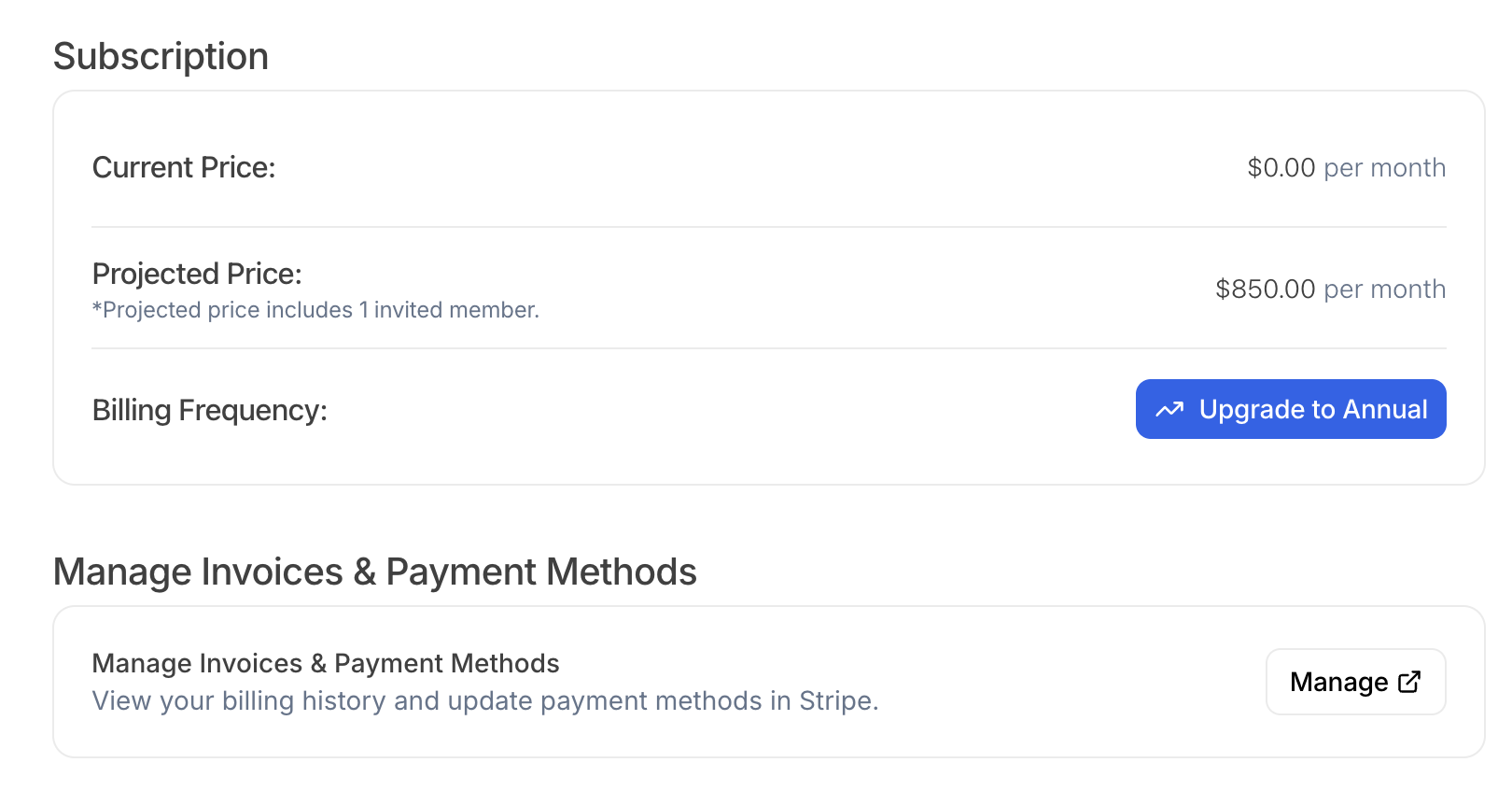Screen dimensions: 1512x805
Task: Click the external link icon beside Manage
Action: click(1408, 682)
